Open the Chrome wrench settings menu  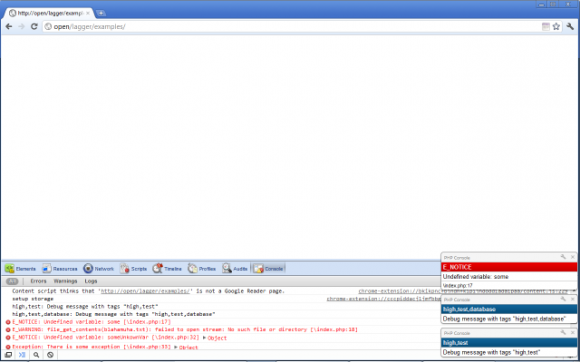[570, 27]
